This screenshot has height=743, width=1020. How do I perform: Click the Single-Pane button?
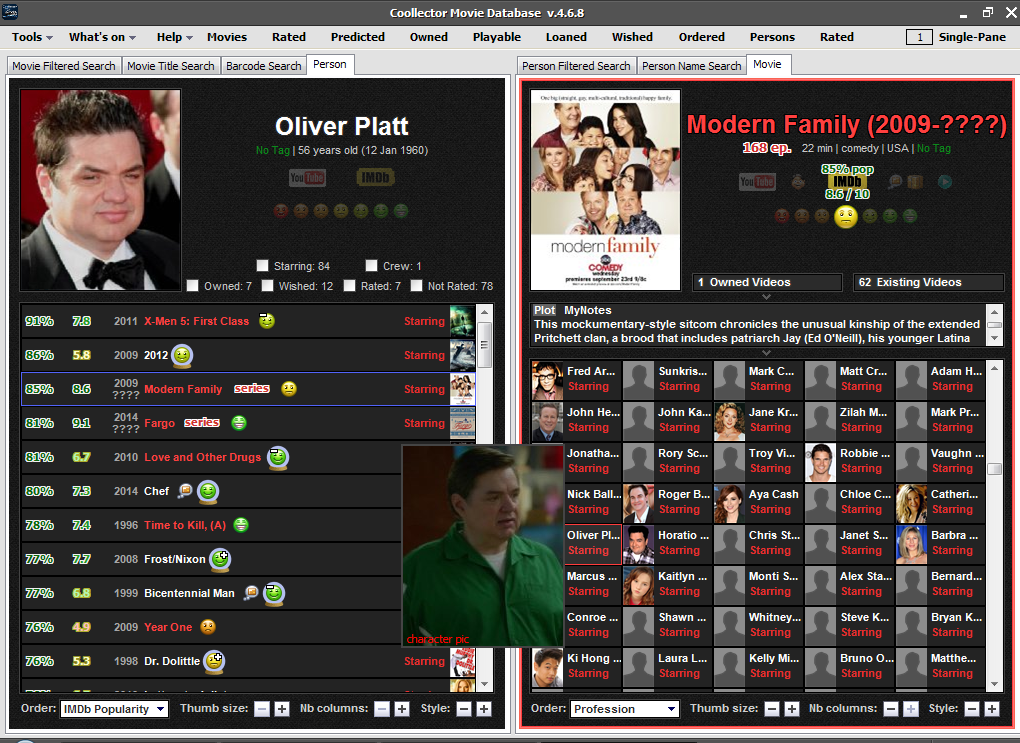pyautogui.click(x=972, y=37)
